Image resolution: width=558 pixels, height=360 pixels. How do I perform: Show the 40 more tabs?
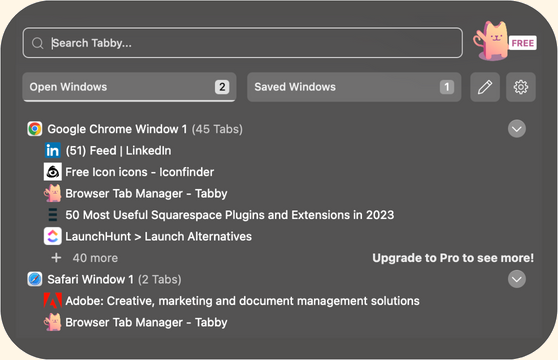point(95,258)
